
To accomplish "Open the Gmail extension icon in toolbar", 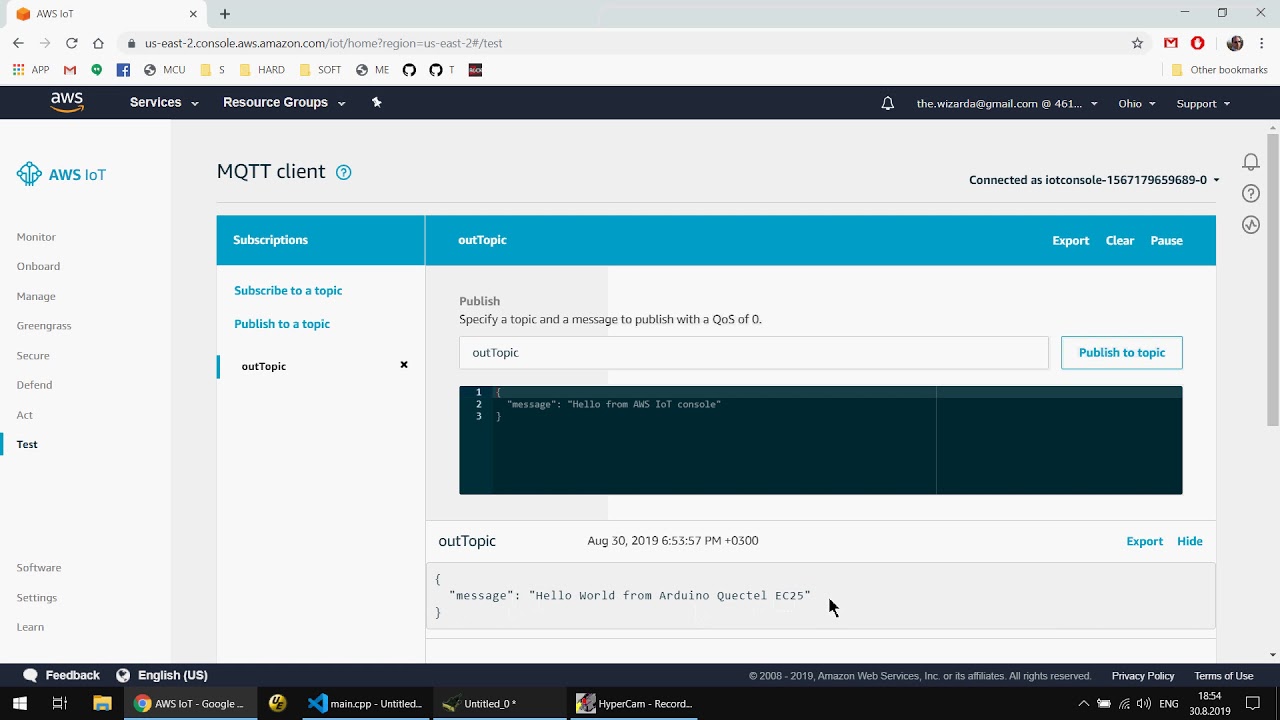I will 1171,43.
